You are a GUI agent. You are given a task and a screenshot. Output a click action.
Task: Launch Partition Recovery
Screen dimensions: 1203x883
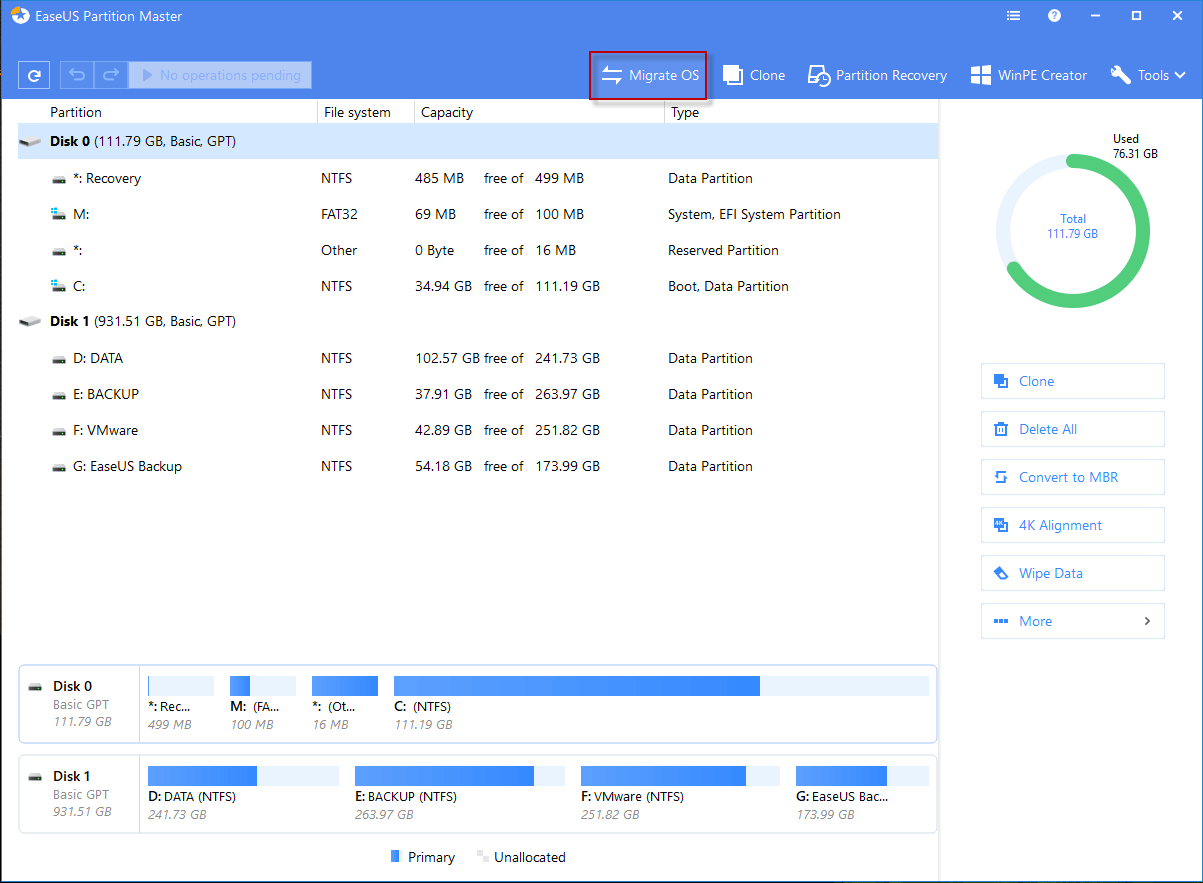click(x=877, y=75)
